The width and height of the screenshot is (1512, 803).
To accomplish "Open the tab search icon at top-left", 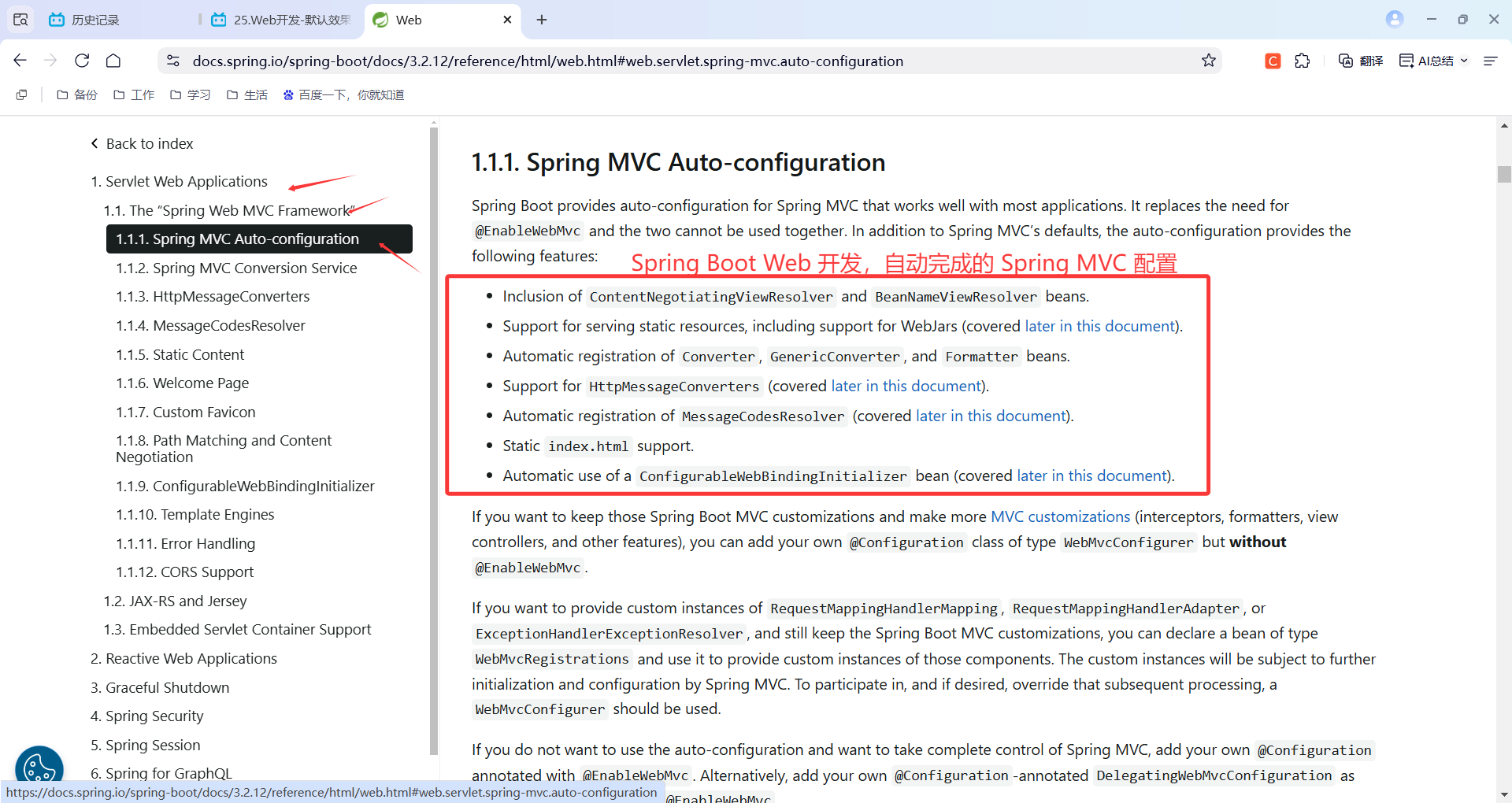I will (20, 20).
